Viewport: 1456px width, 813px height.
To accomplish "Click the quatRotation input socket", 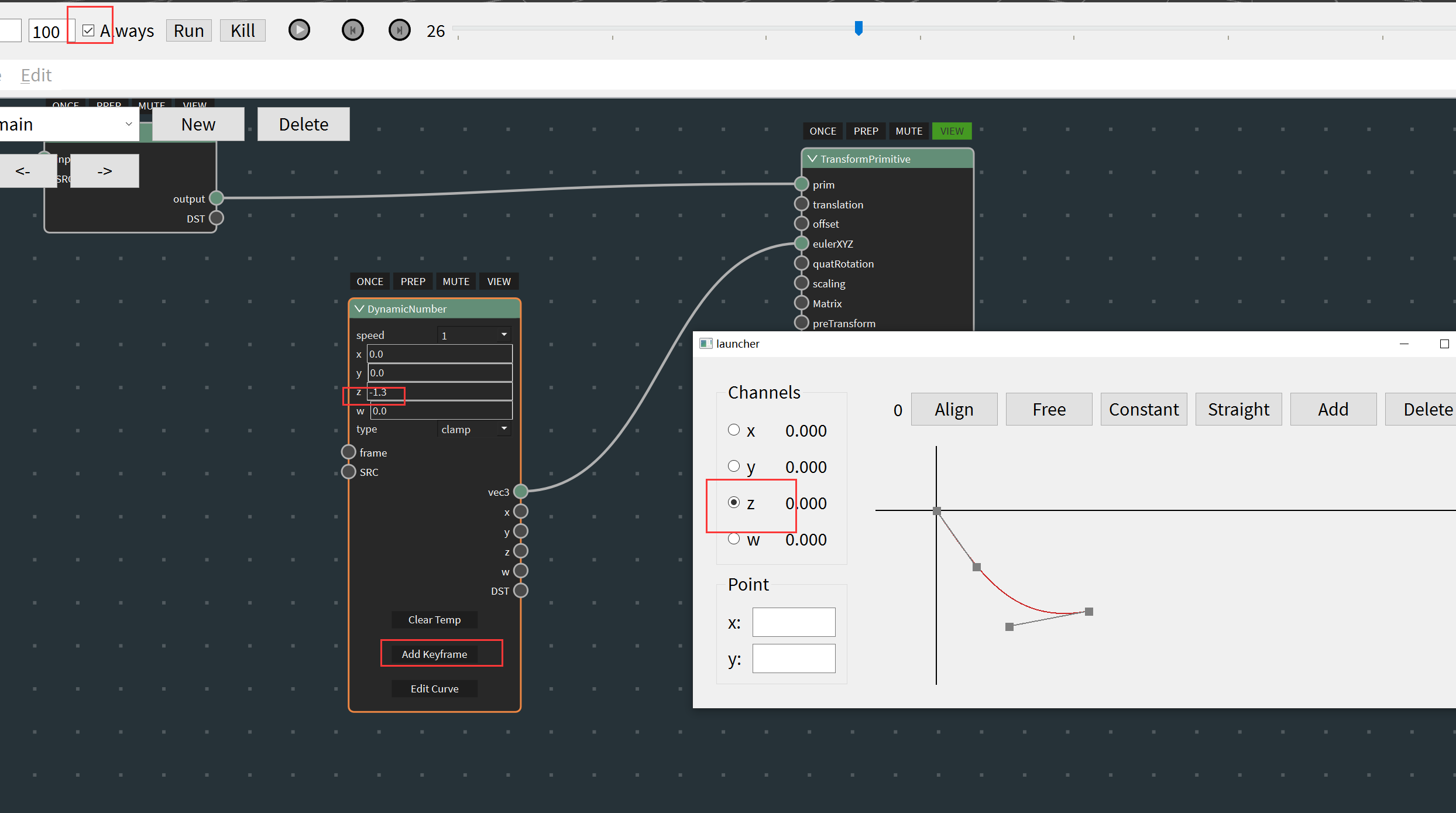I will pyautogui.click(x=802, y=263).
